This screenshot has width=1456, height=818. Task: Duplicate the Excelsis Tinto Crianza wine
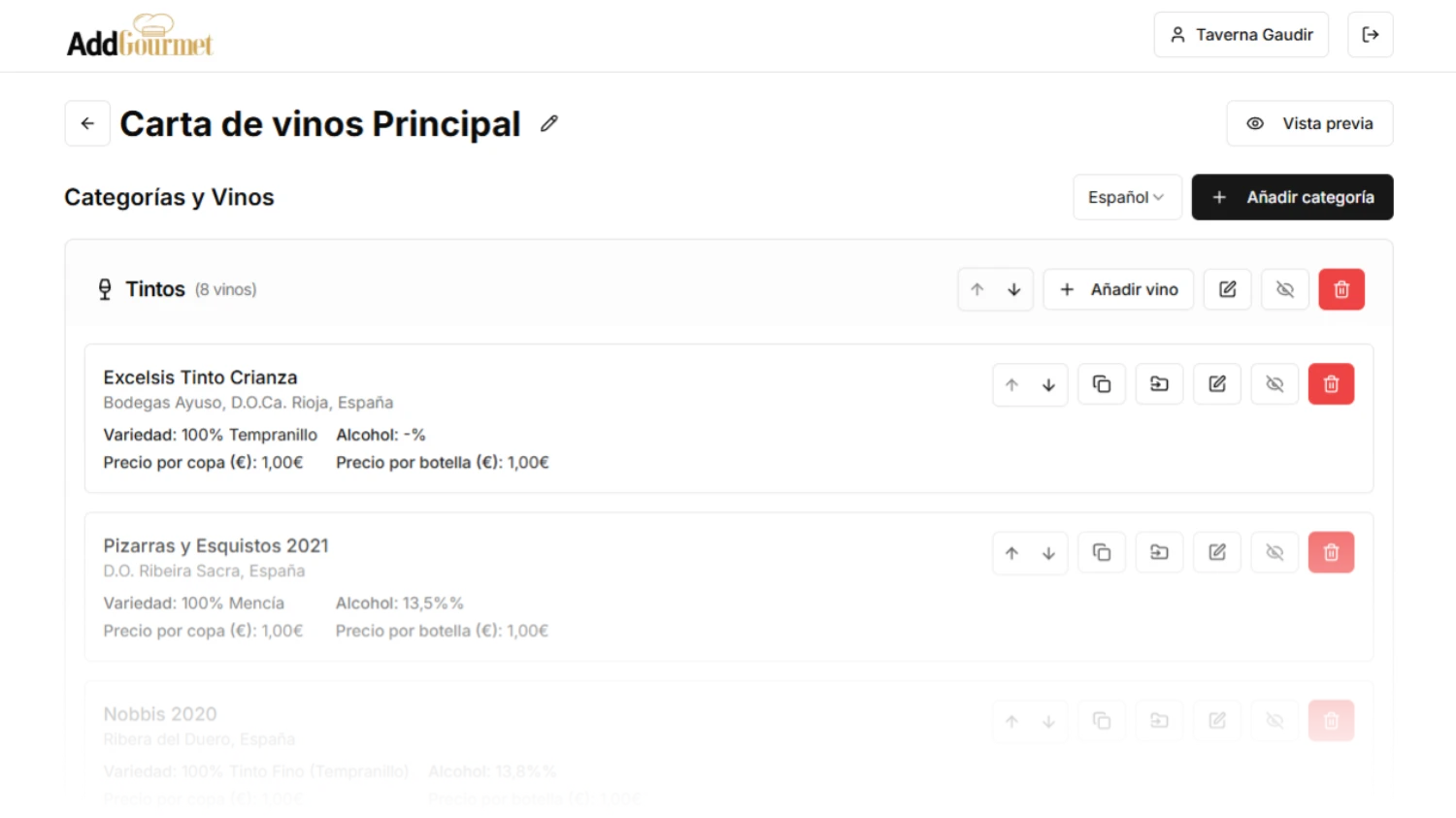(1102, 384)
